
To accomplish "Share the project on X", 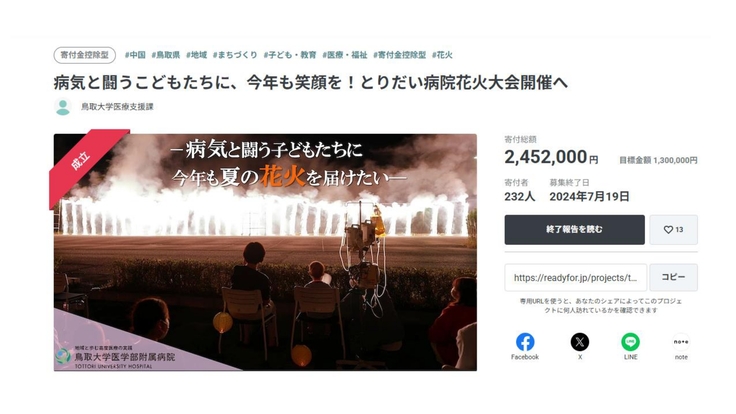I will (x=580, y=346).
